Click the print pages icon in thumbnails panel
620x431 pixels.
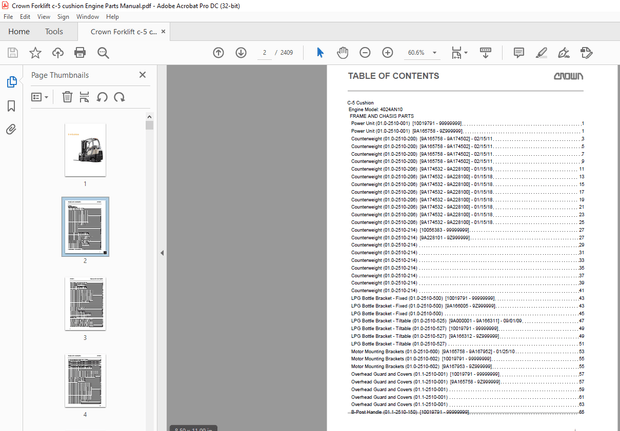coord(84,97)
